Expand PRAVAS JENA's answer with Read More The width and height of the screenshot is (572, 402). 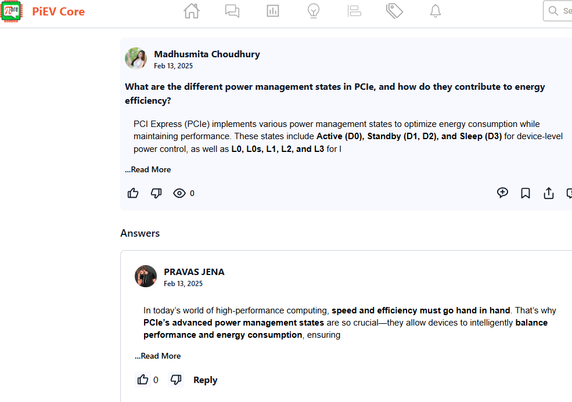(x=158, y=356)
